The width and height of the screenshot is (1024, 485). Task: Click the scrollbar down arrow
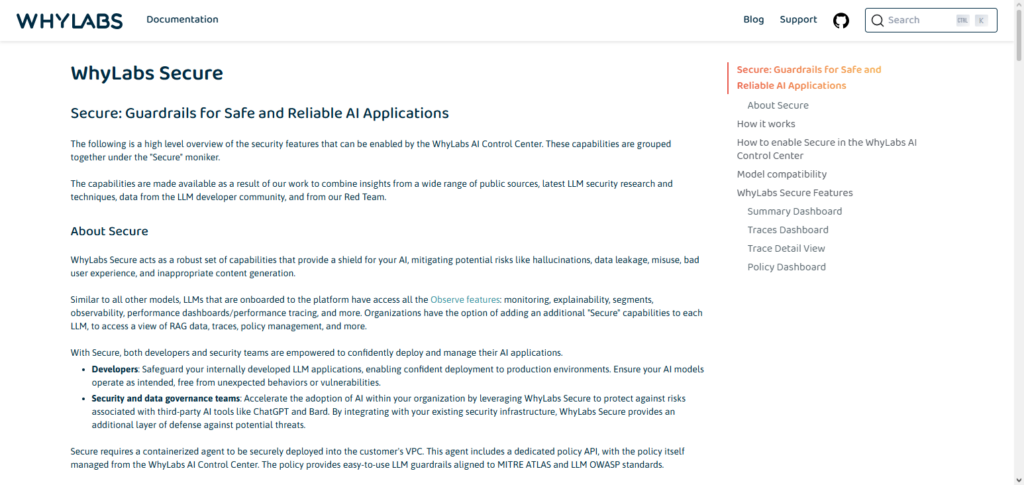tap(1019, 480)
